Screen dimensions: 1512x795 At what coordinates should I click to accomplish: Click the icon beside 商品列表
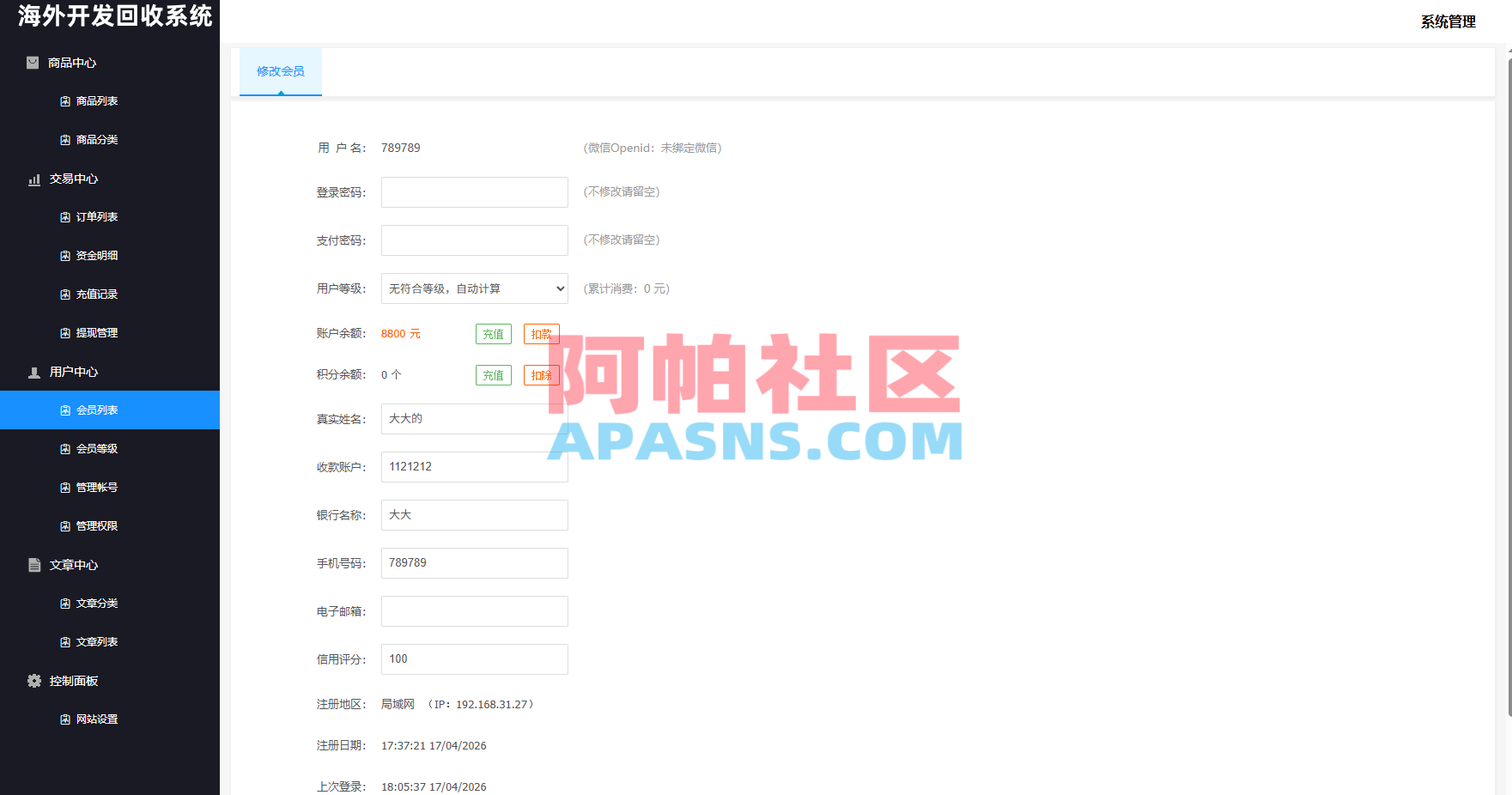click(65, 101)
